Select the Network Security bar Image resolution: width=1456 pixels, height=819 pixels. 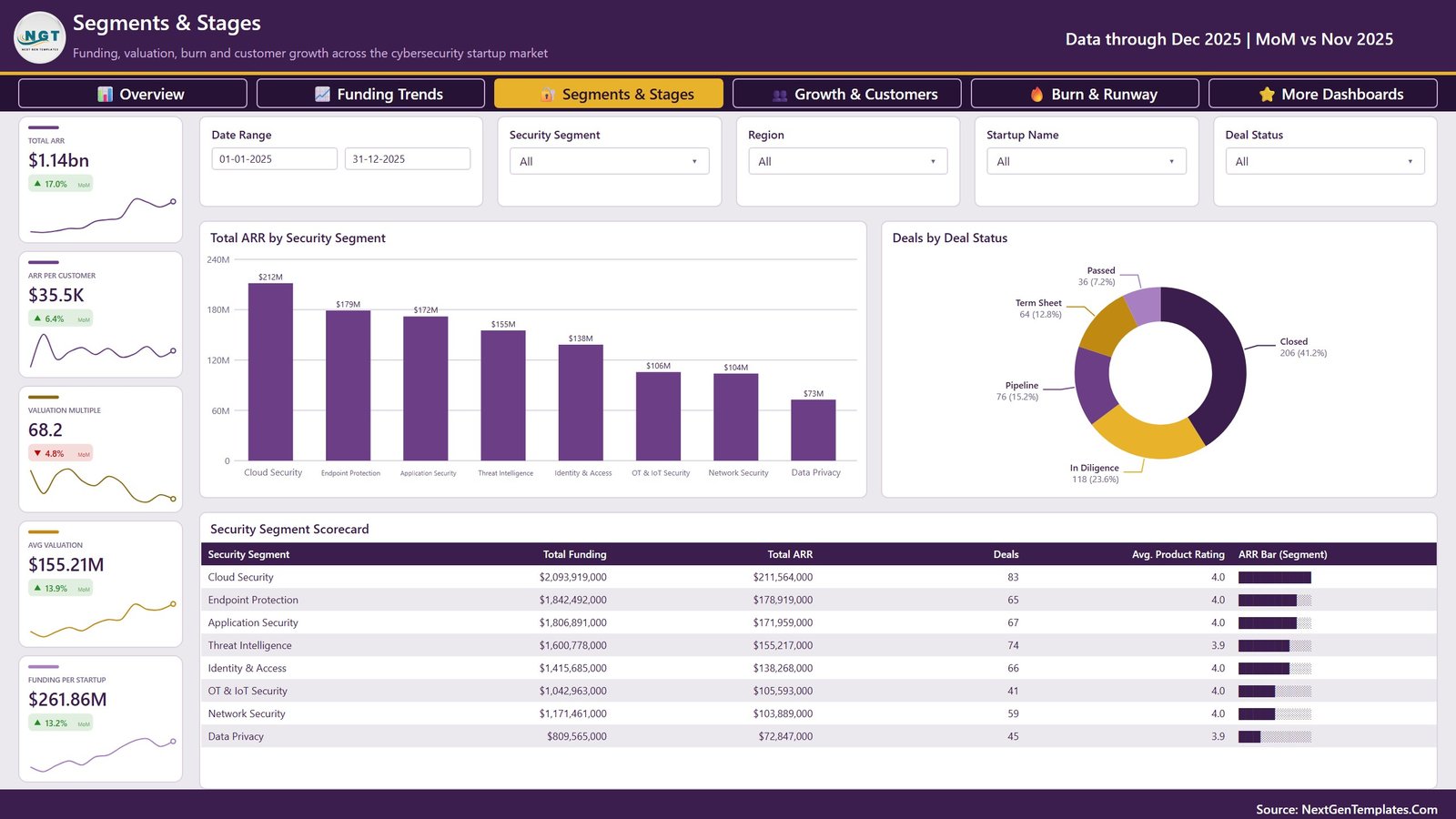[736, 418]
